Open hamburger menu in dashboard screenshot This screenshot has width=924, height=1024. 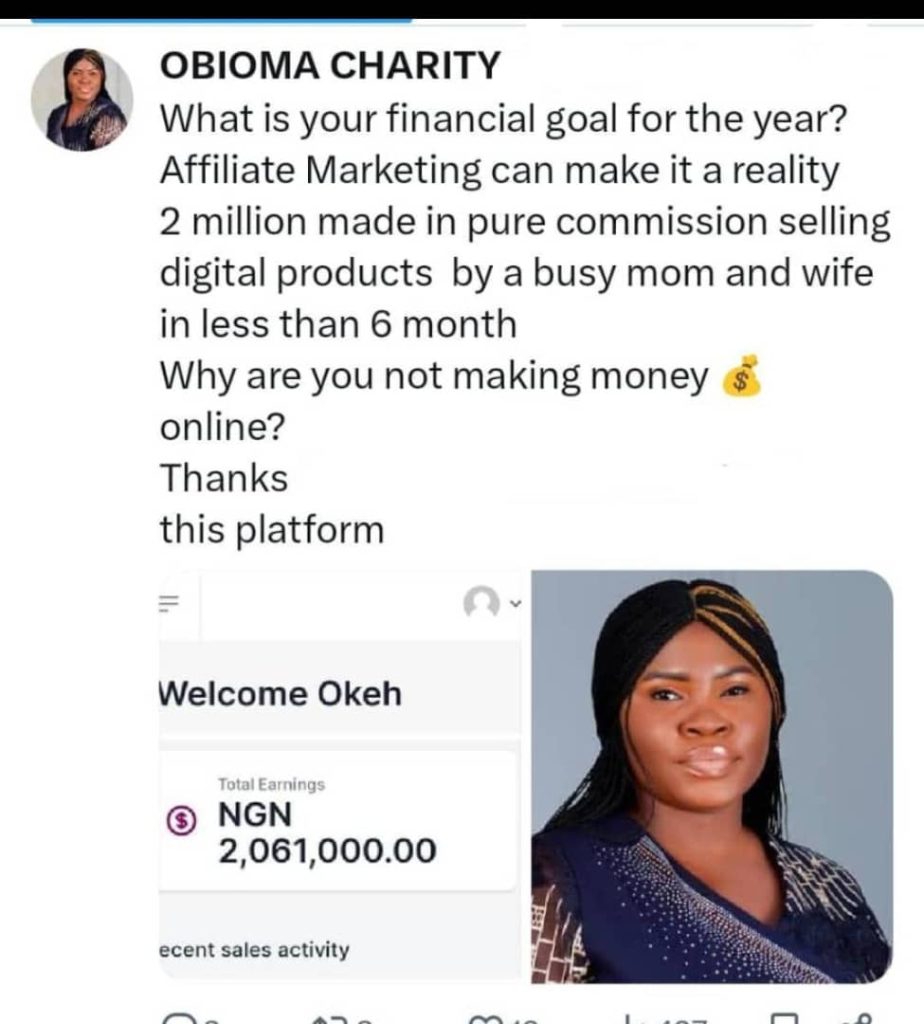click(x=169, y=604)
